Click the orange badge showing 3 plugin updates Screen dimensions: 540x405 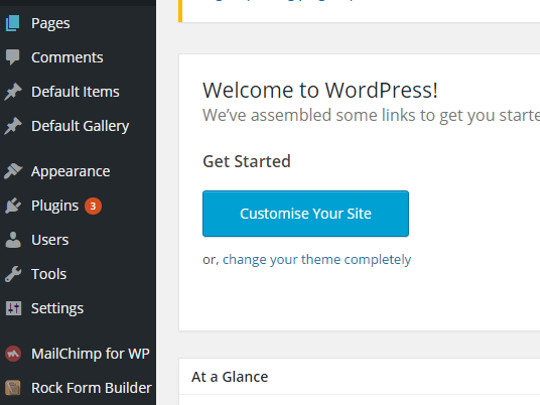point(93,206)
